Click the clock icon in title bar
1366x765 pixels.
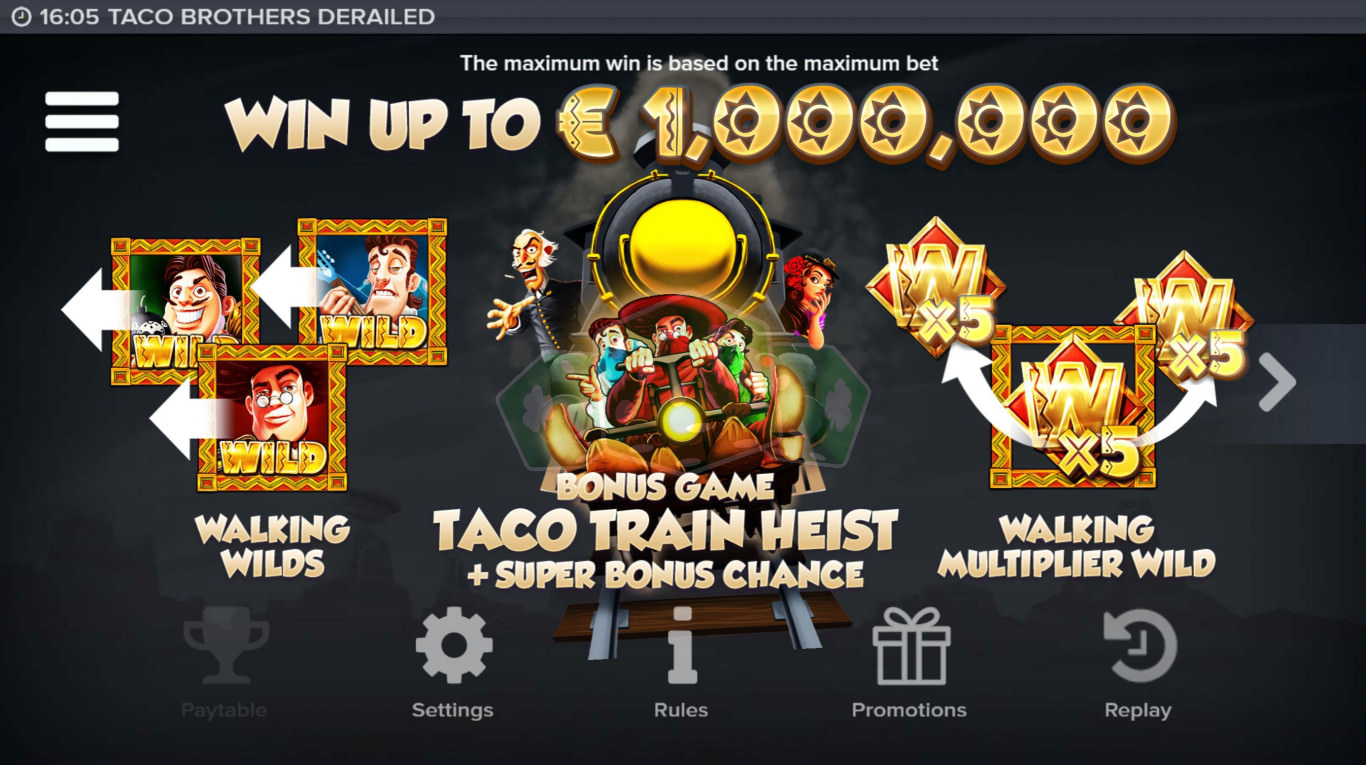click(20, 17)
